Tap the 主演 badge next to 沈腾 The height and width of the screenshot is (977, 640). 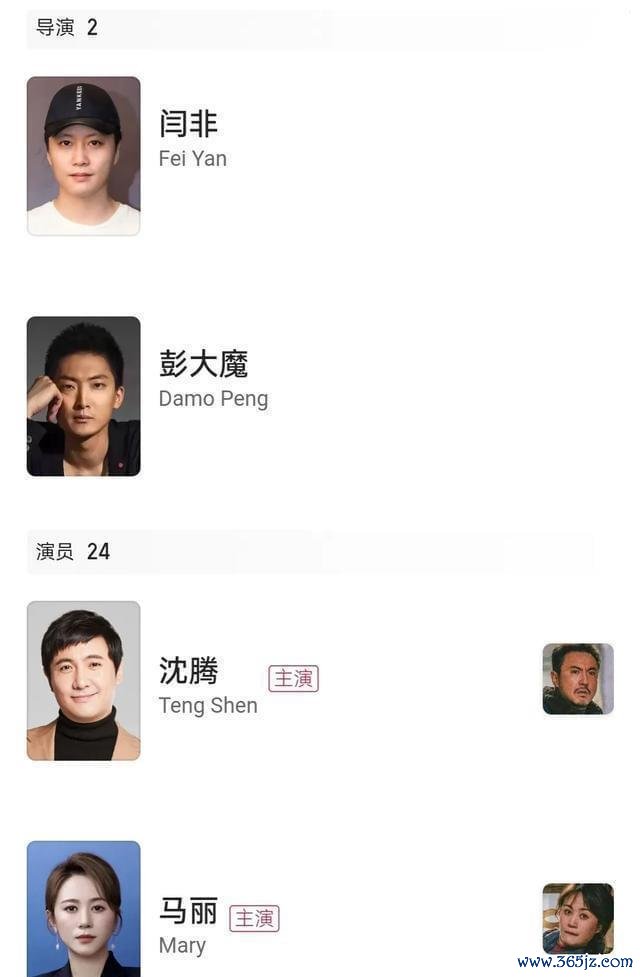294,679
